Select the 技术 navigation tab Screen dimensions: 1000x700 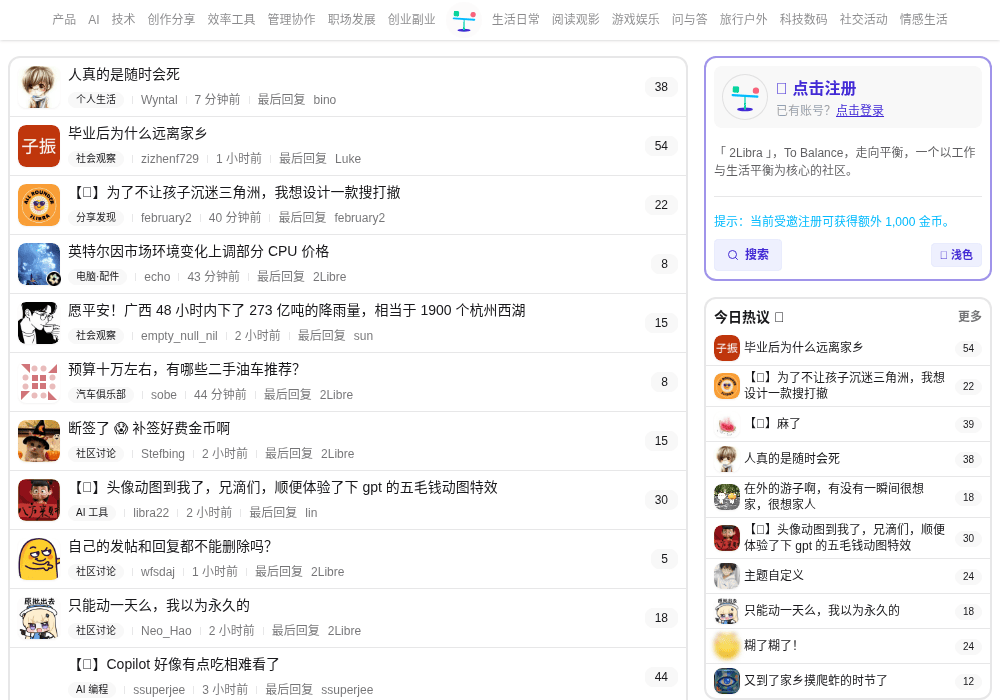click(123, 19)
